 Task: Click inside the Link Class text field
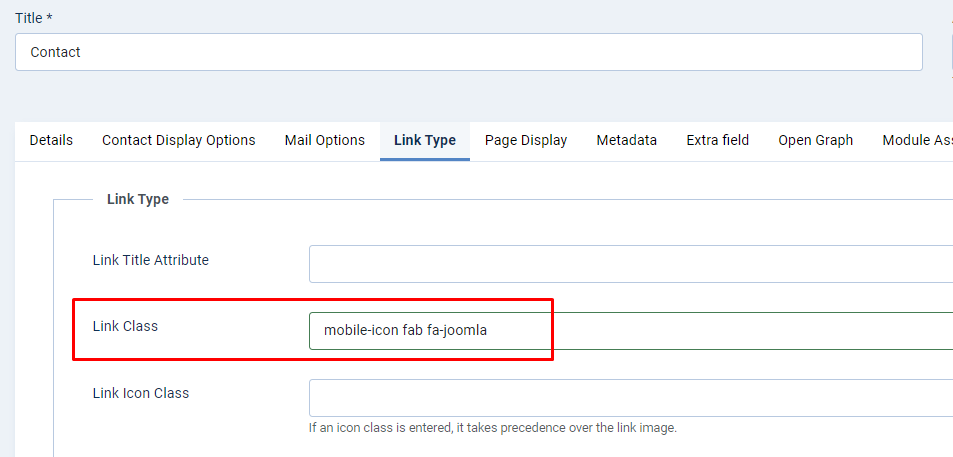click(630, 331)
